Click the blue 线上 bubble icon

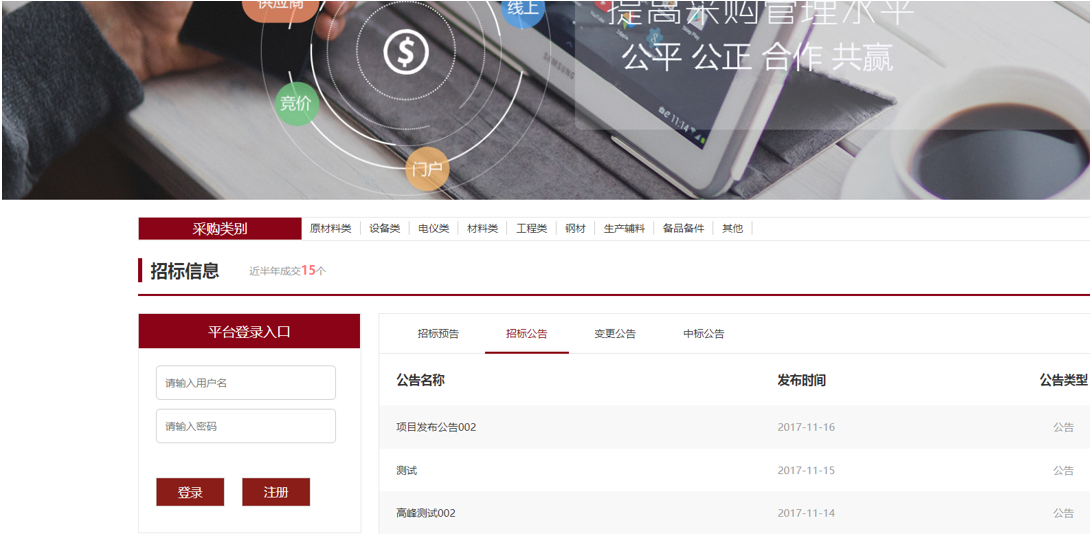point(522,10)
